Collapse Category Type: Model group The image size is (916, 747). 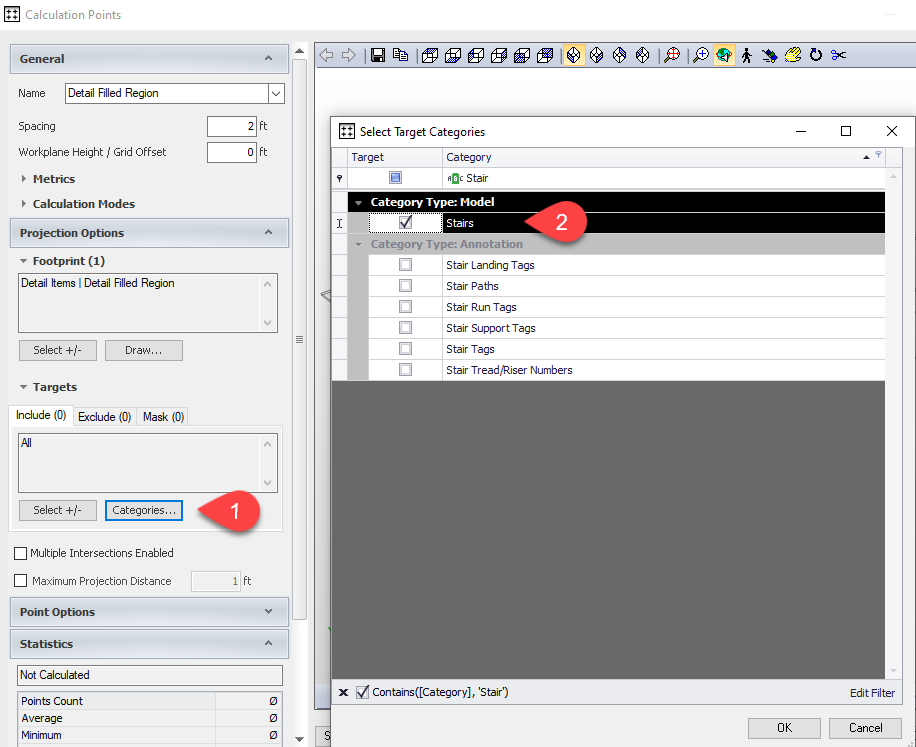pyautogui.click(x=359, y=203)
